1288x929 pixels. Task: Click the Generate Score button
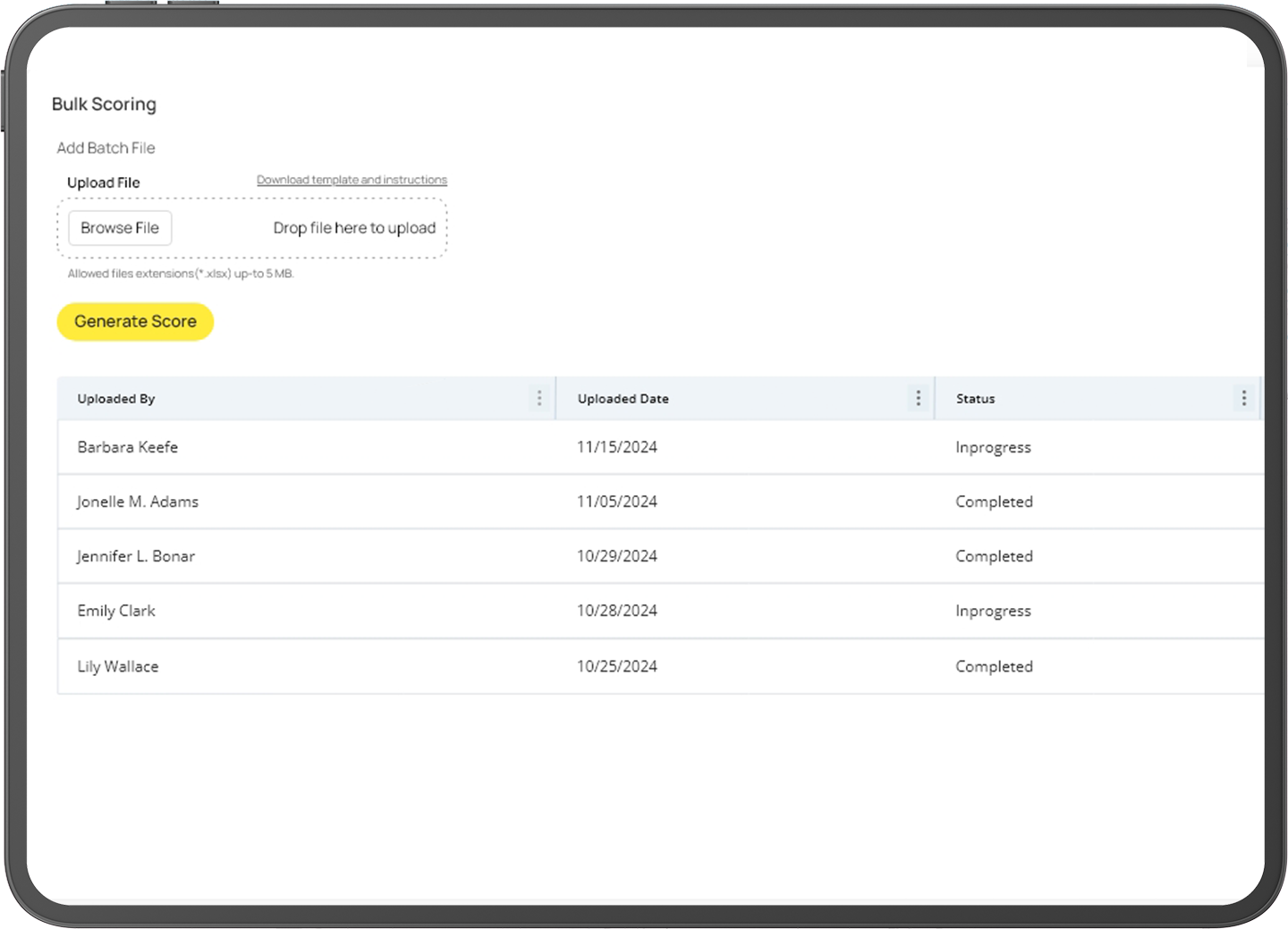(x=135, y=321)
